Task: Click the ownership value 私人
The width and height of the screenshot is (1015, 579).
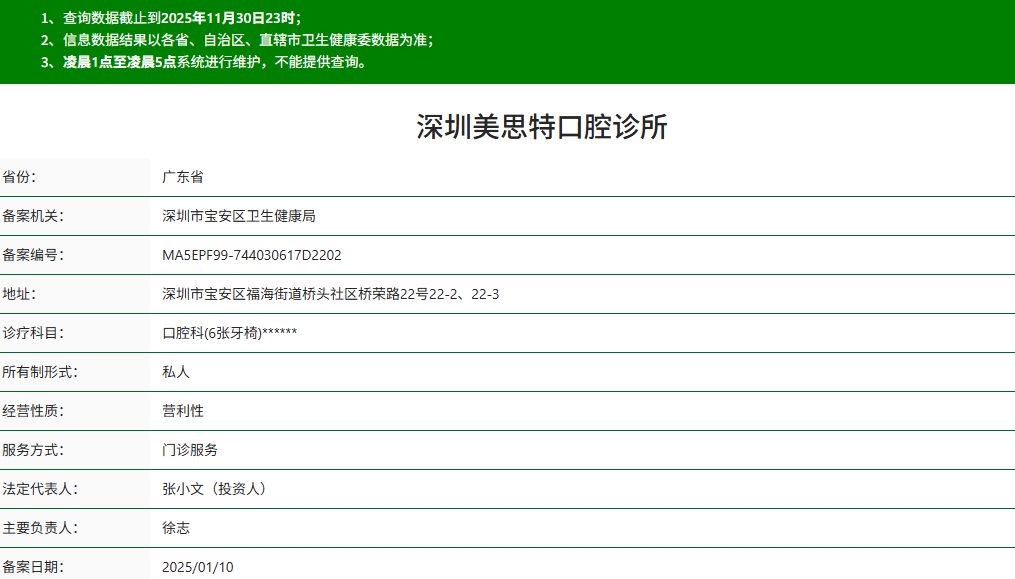Action: point(174,372)
